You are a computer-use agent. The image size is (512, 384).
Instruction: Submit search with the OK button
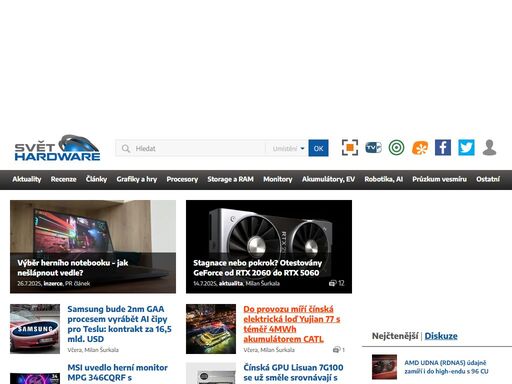pyautogui.click(x=318, y=148)
